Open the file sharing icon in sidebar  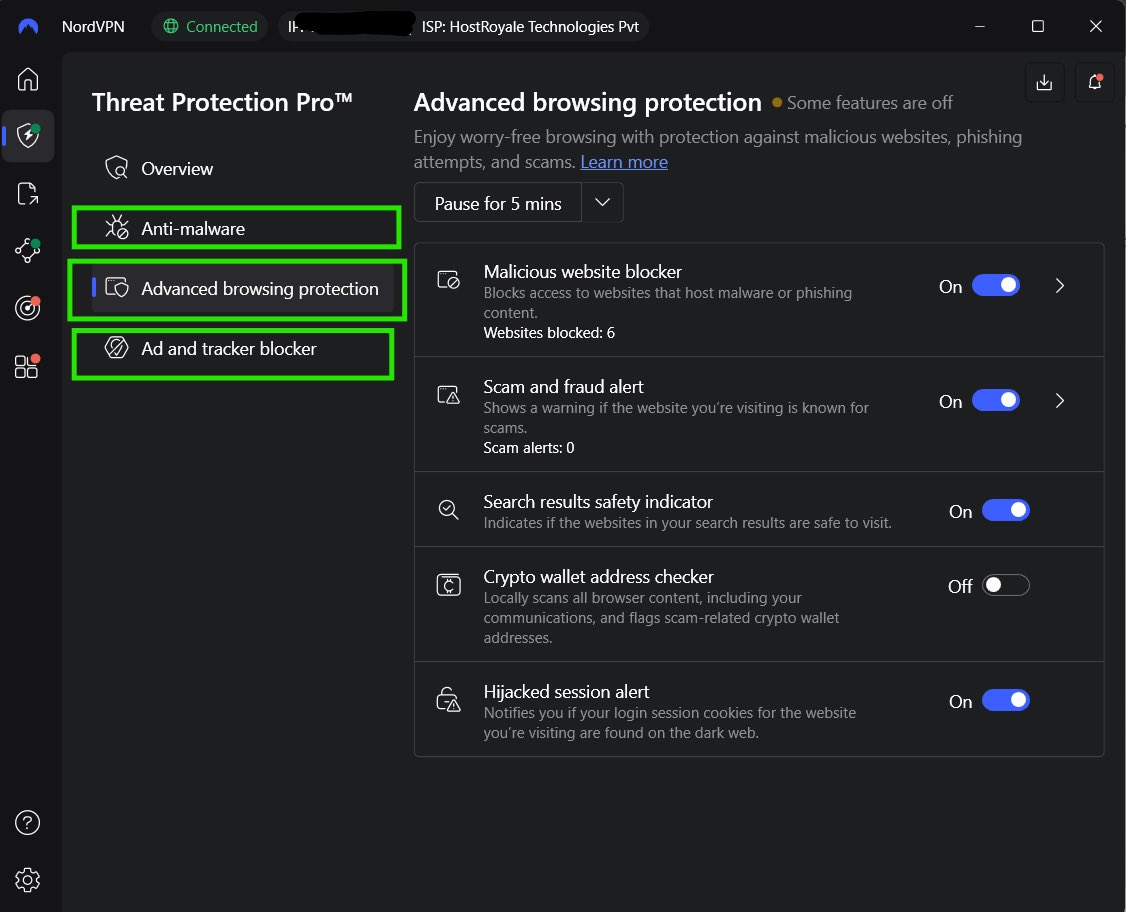[28, 193]
